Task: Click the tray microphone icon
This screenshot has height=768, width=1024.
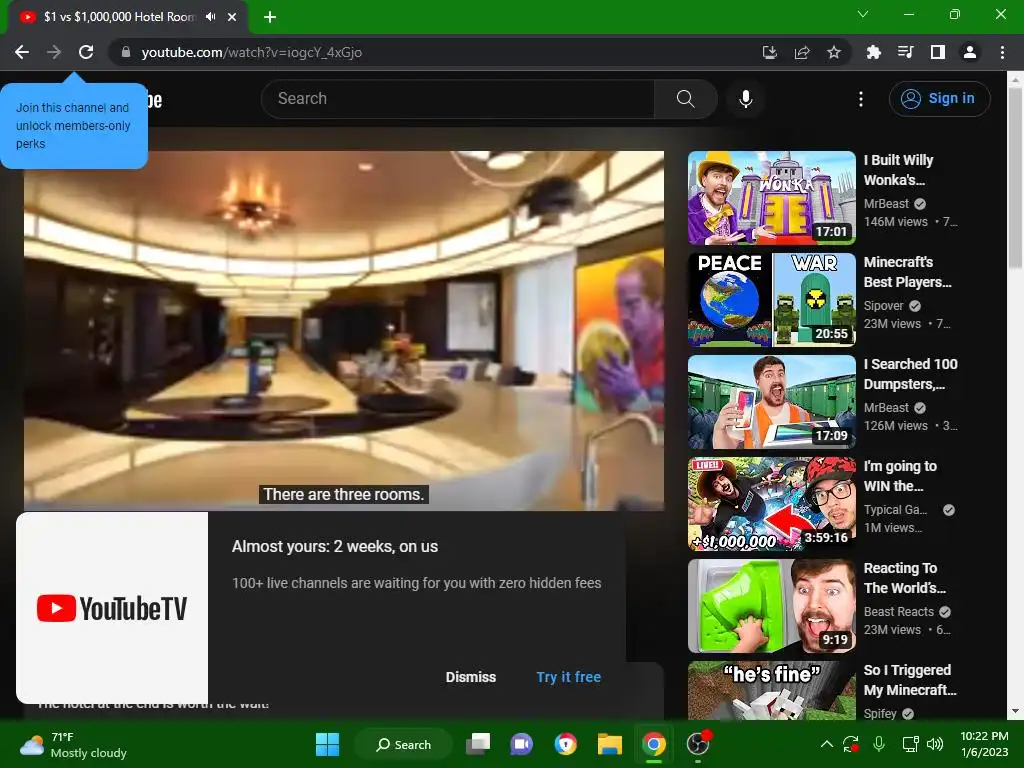Action: coord(879,744)
